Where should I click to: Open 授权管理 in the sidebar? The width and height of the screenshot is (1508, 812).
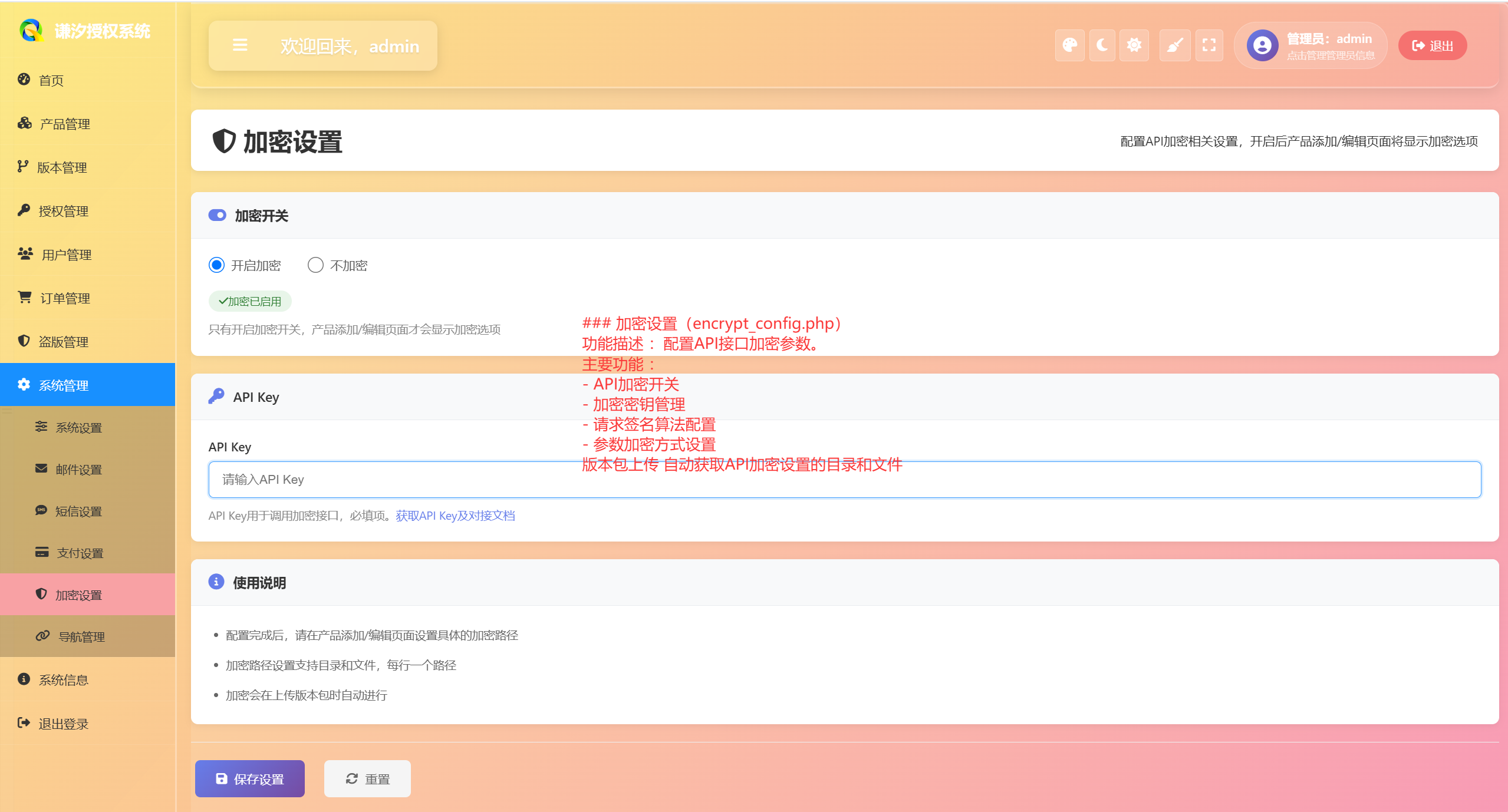coord(87,211)
